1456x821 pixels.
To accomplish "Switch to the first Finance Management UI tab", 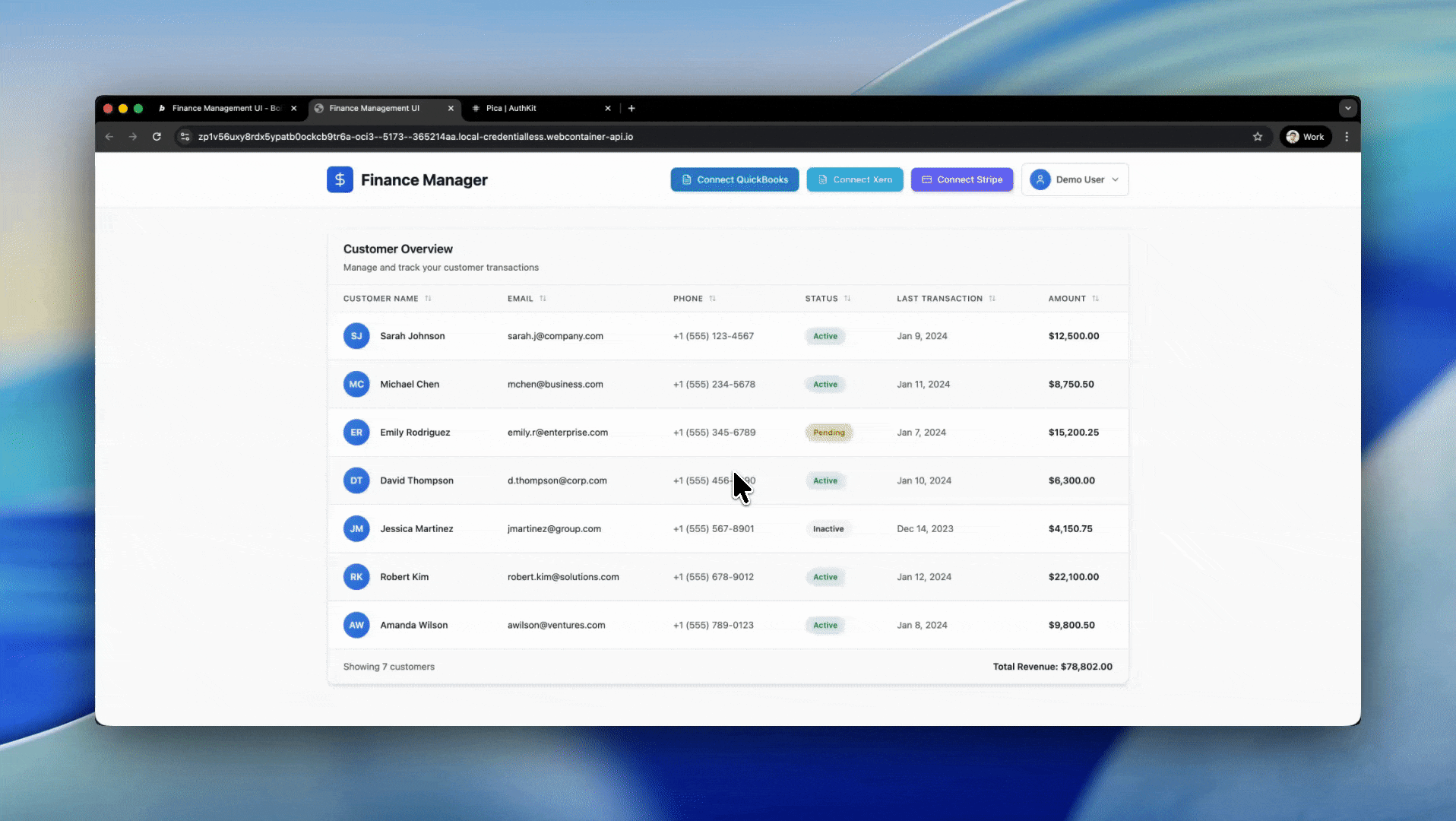I will tap(226, 108).
